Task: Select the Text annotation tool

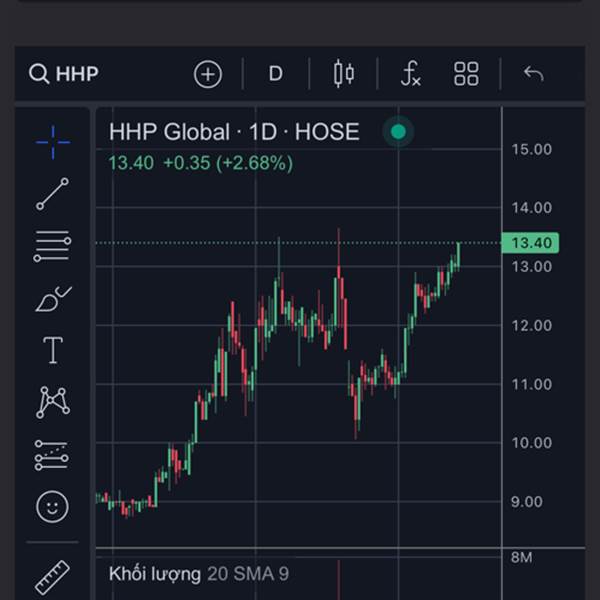Action: [x=52, y=350]
